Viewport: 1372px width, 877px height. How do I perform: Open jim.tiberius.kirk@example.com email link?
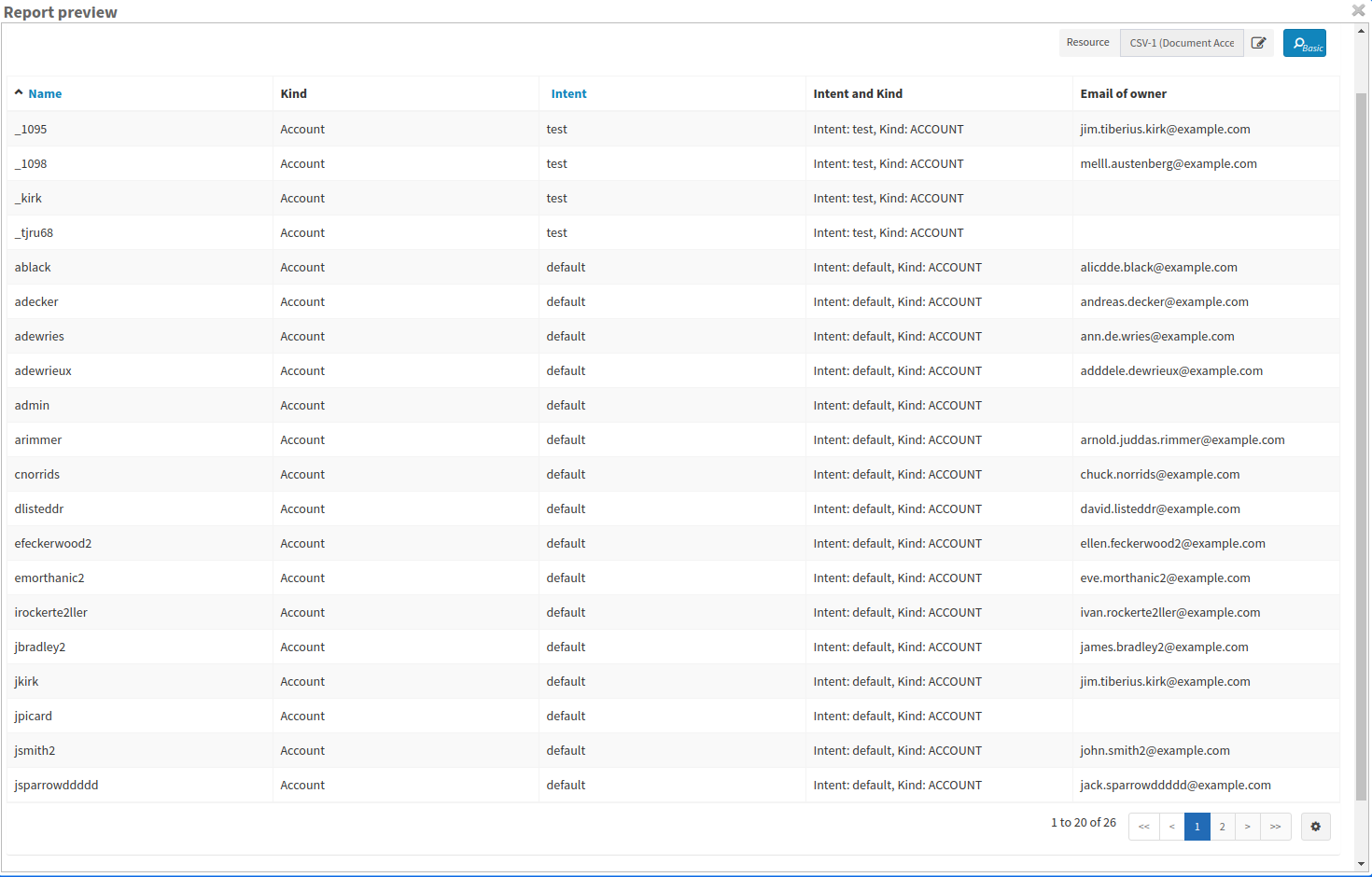pyautogui.click(x=1165, y=129)
